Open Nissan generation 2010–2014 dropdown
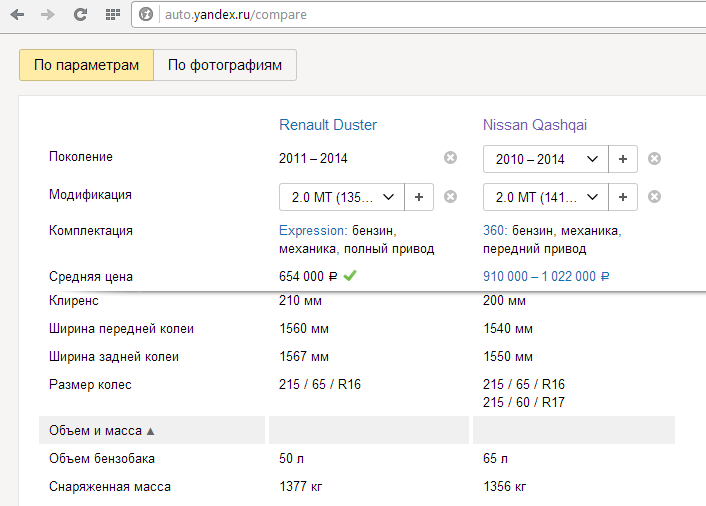 (x=546, y=159)
